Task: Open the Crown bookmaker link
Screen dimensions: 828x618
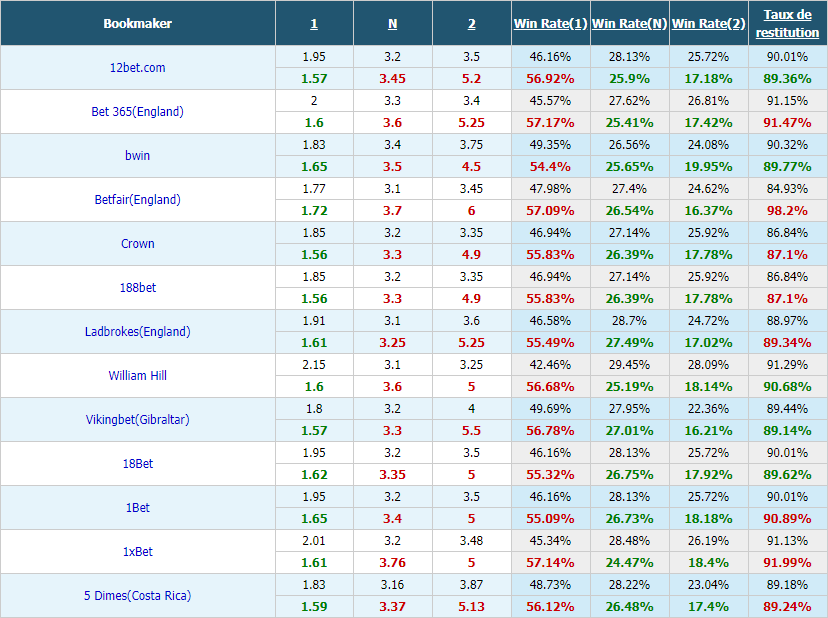Action: coord(137,244)
